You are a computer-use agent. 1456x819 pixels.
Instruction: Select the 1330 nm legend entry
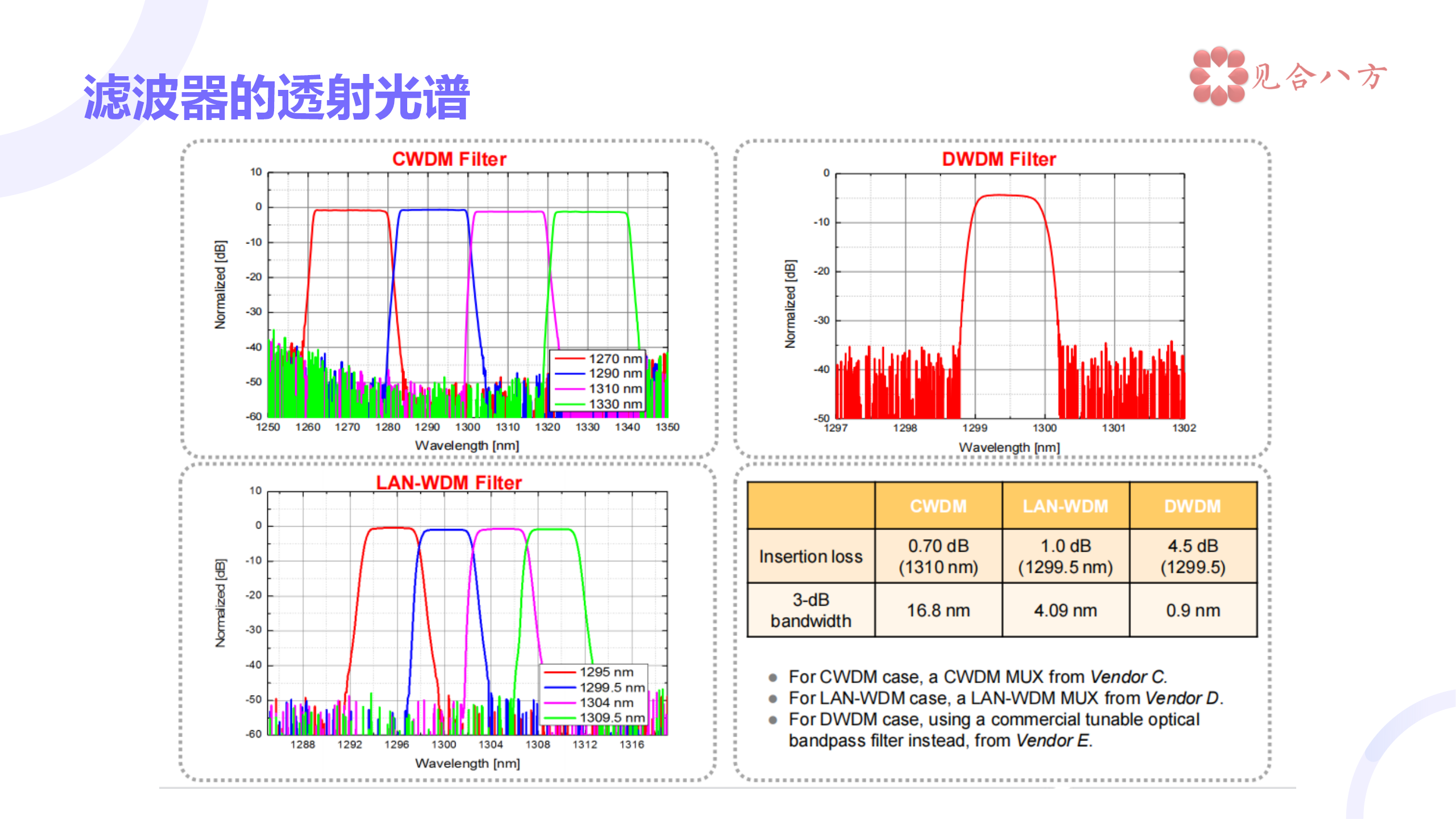598,404
